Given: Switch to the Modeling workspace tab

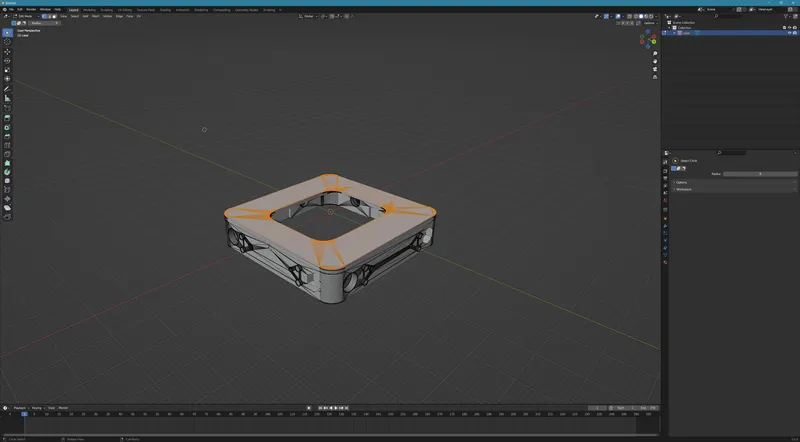Looking at the screenshot, I should pos(89,10).
